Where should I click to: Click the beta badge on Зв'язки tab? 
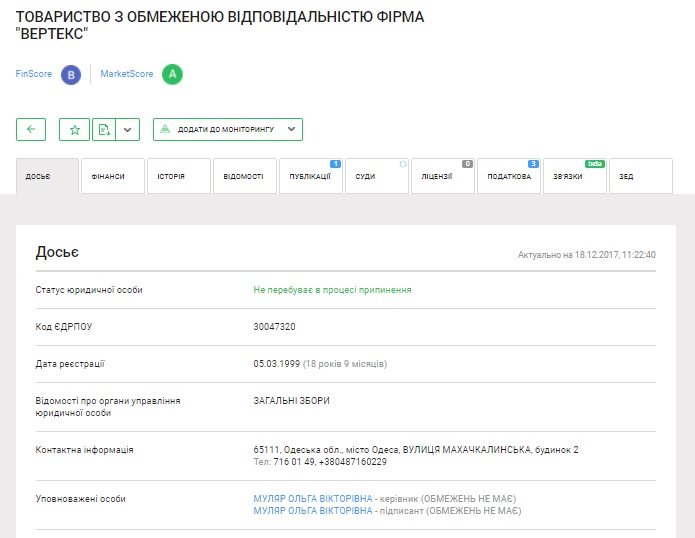click(x=595, y=163)
